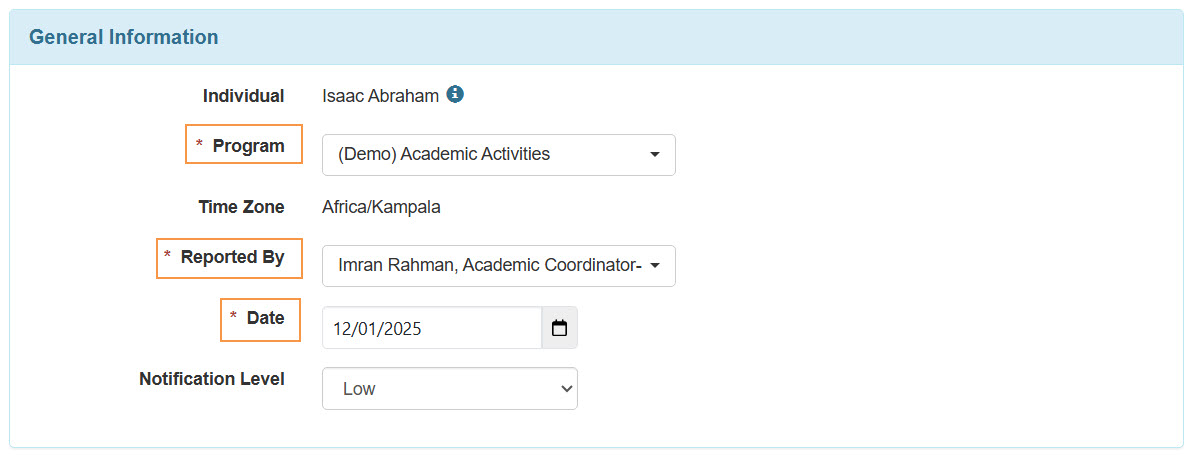The image size is (1191, 457).
Task: Open the calendar date picker icon
Action: 559,328
